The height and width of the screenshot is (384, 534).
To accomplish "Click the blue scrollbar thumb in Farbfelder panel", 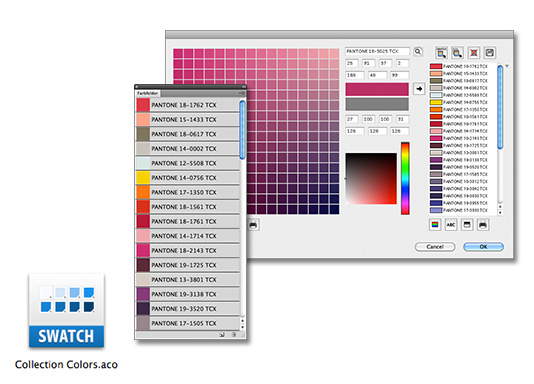I will click(x=242, y=130).
